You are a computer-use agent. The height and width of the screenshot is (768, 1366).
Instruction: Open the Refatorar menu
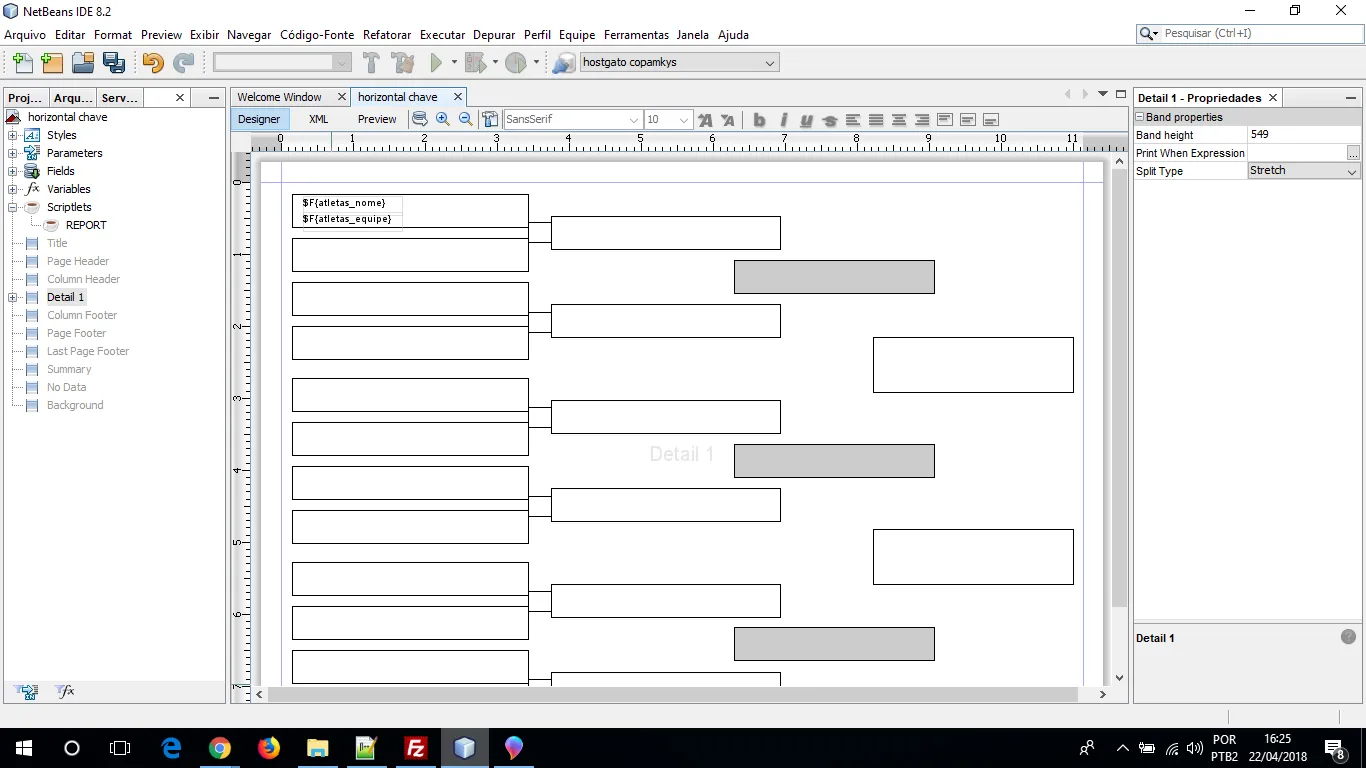(387, 34)
